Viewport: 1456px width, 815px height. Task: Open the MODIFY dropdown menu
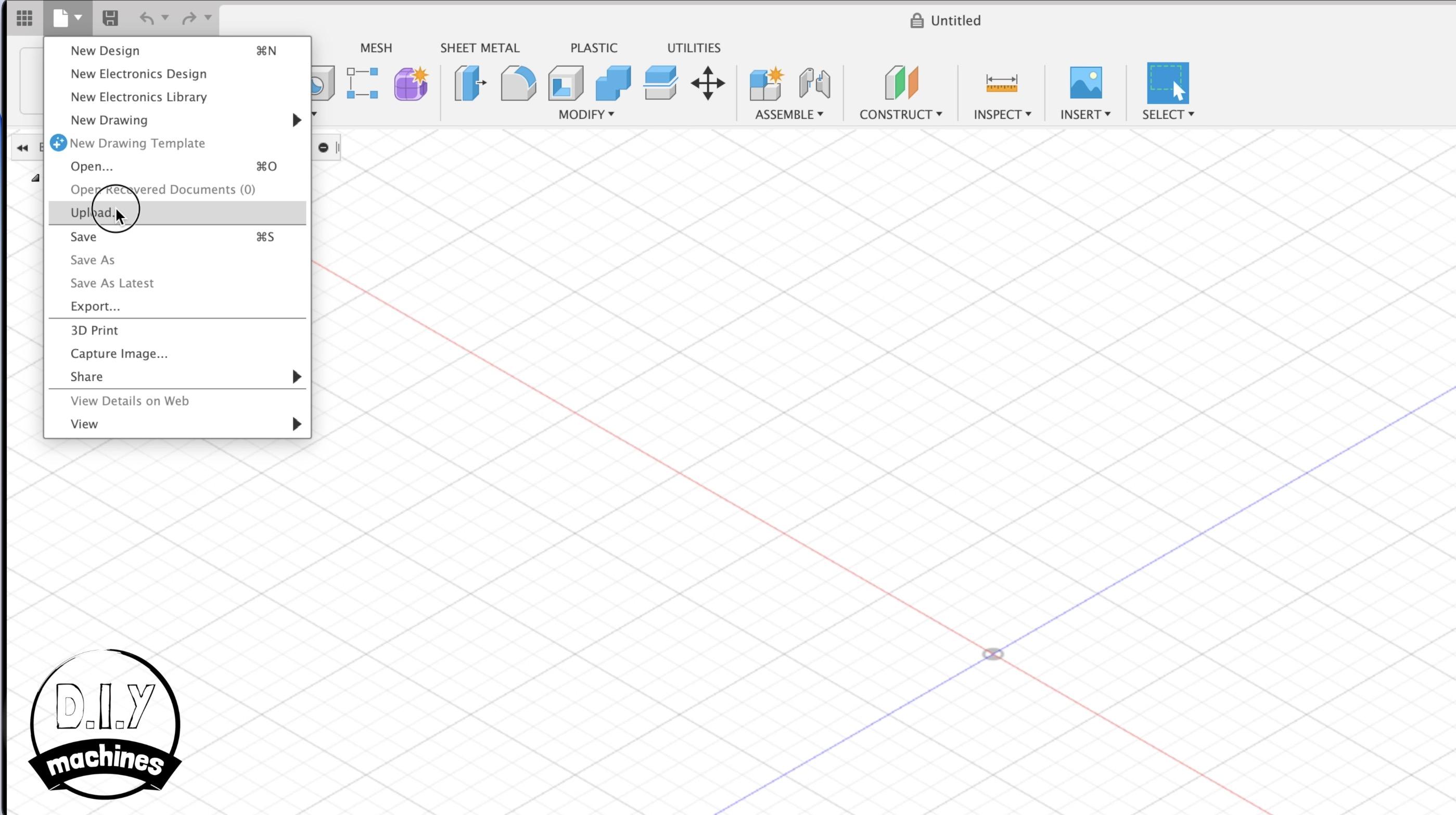(x=585, y=114)
